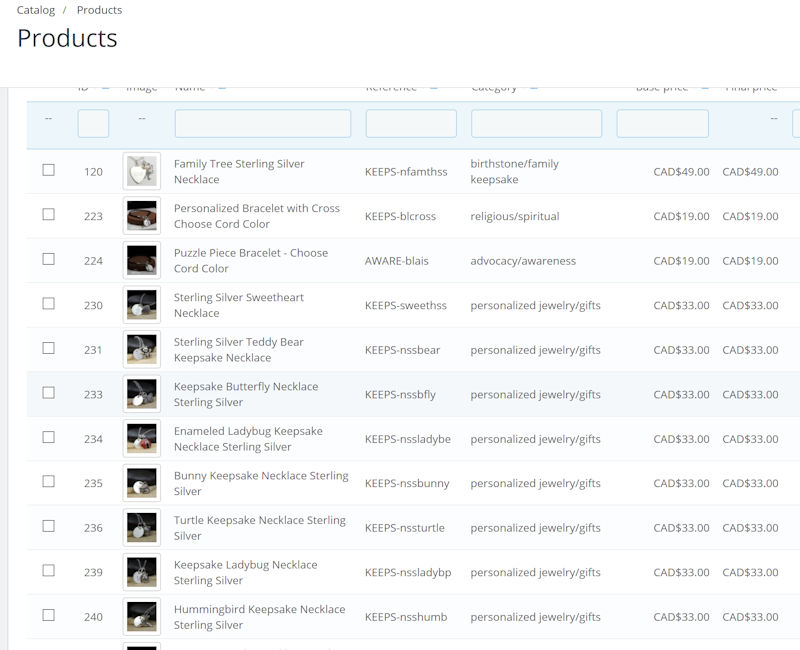
Task: Open Bunny Keepsake Necklace Sterling Silver
Action: (x=261, y=483)
